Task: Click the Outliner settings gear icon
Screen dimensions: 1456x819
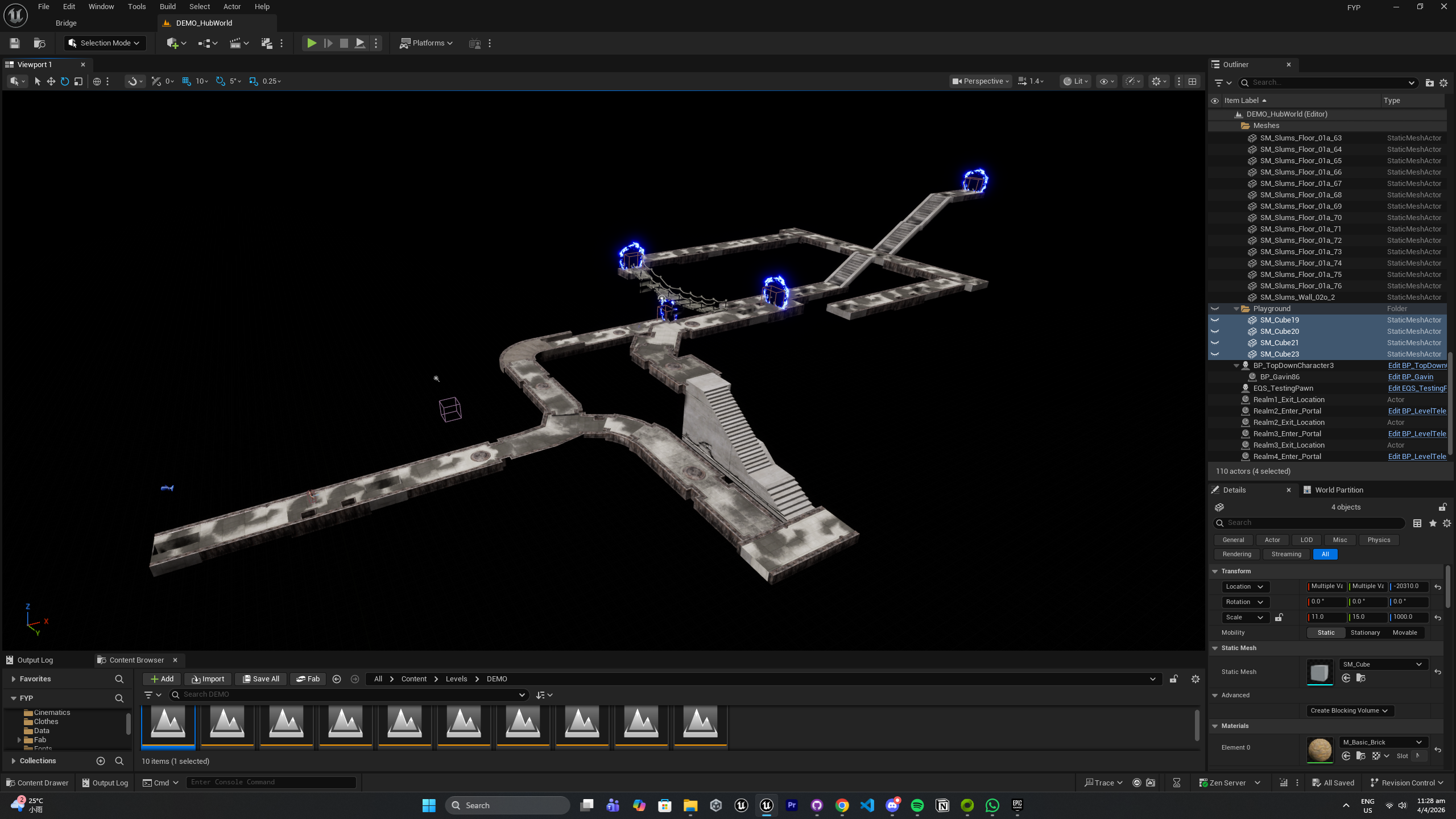Action: click(x=1443, y=83)
